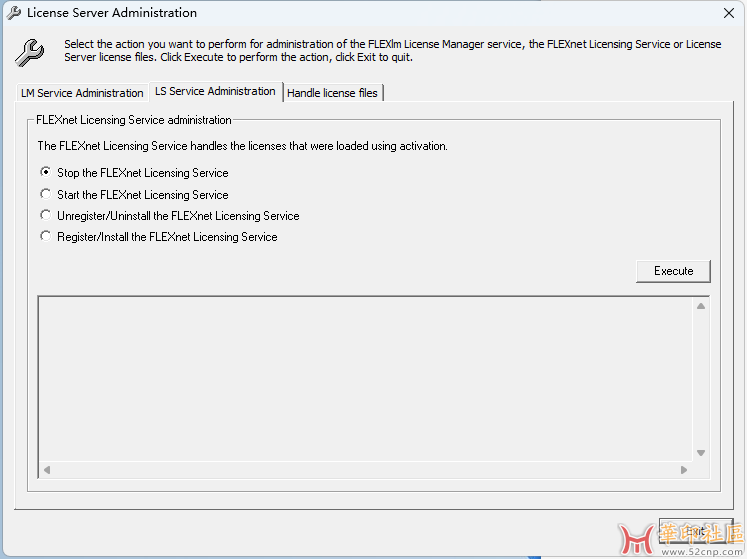Switch to LS Service Administration tab
The image size is (747, 559).
pos(215,91)
